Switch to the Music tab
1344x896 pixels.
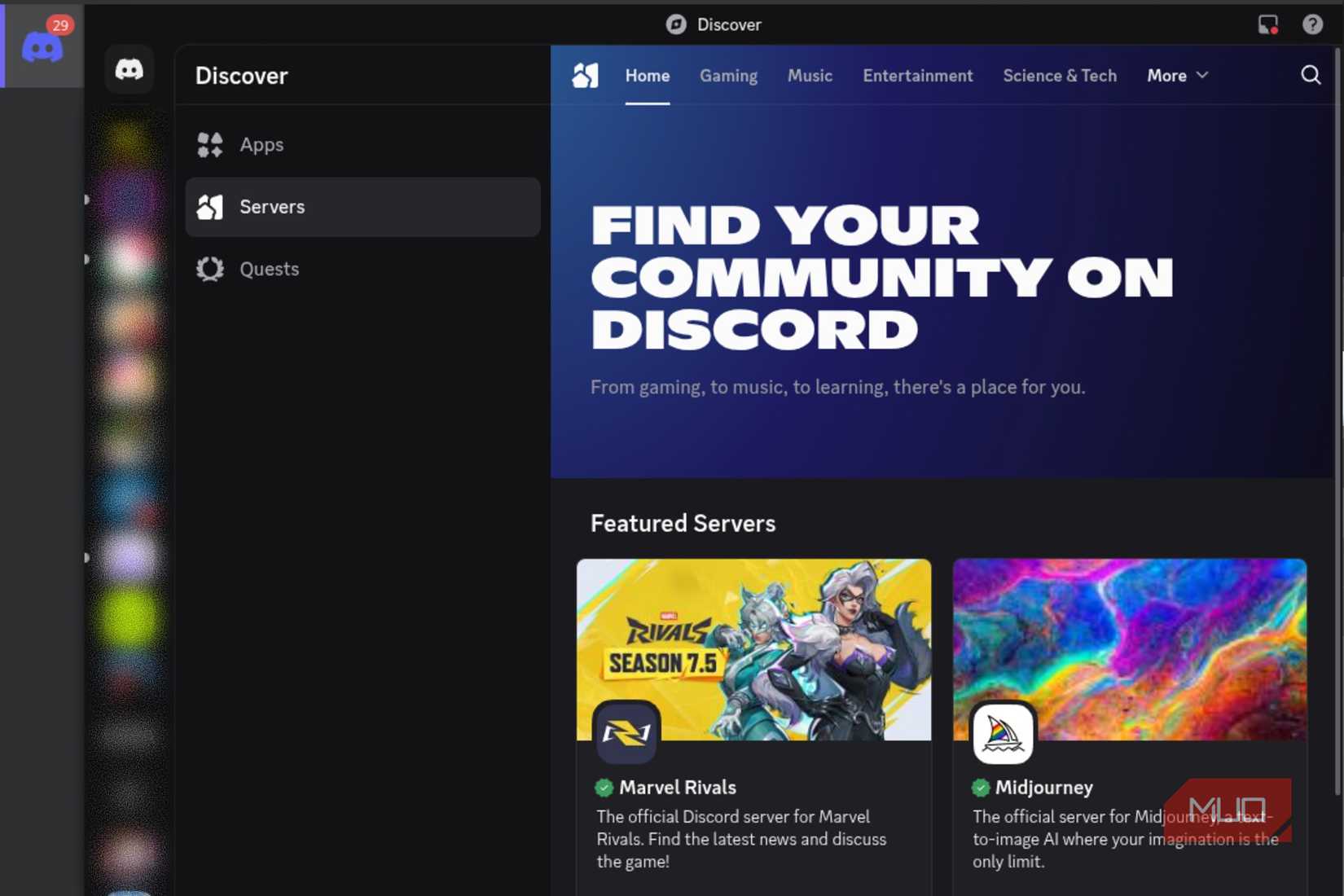coord(810,76)
